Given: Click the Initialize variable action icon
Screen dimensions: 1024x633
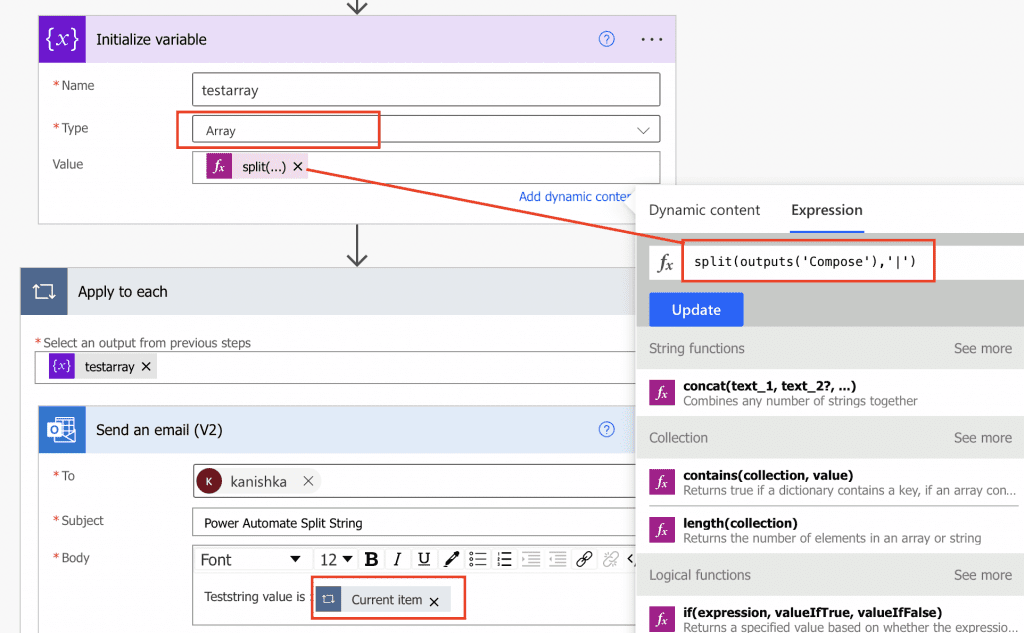Looking at the screenshot, I should coord(62,39).
